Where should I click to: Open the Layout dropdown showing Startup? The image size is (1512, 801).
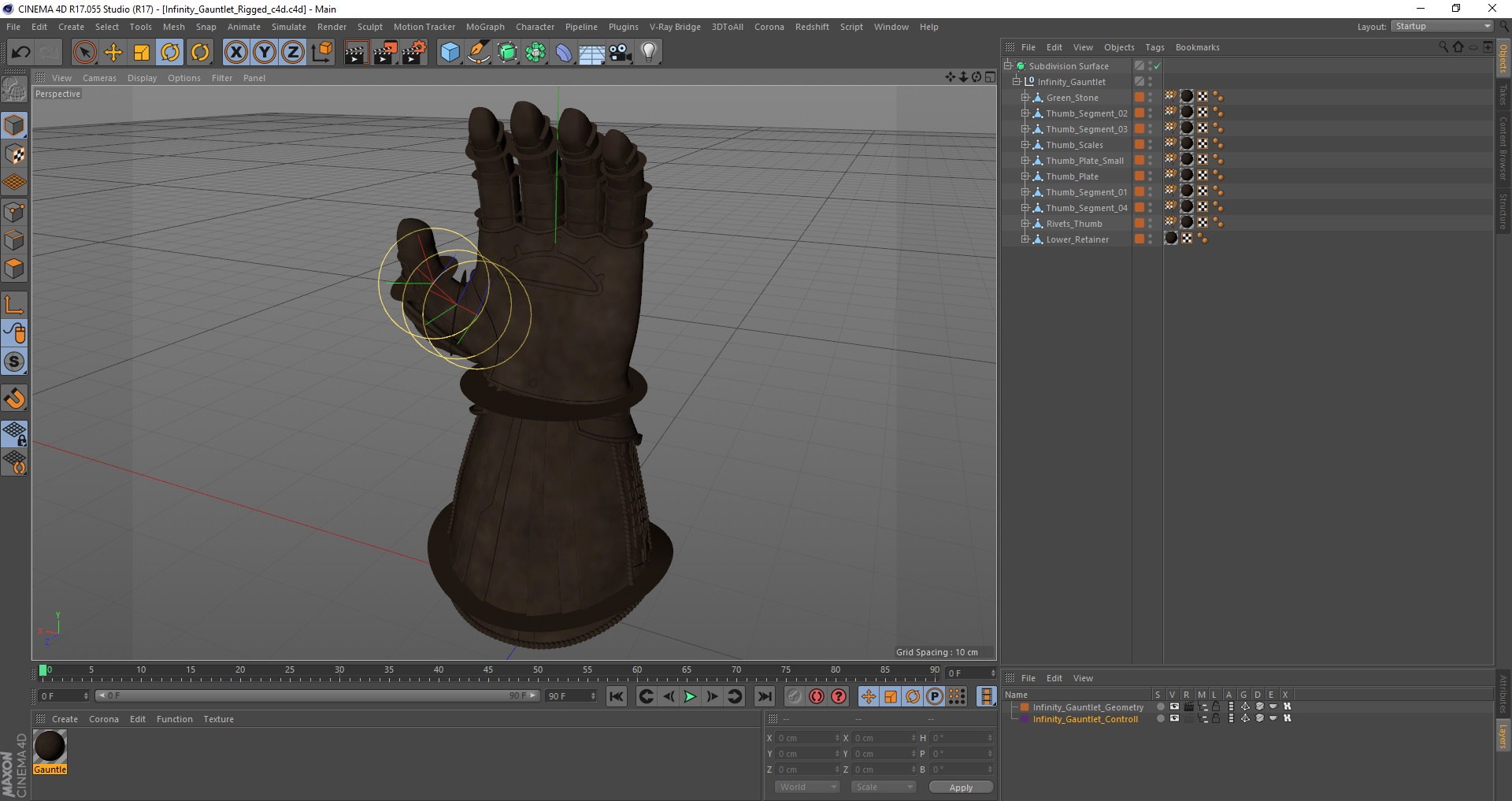point(1443,26)
